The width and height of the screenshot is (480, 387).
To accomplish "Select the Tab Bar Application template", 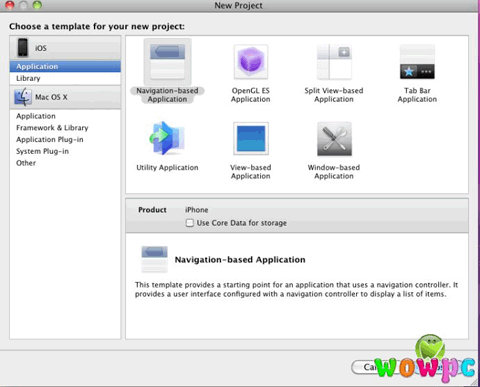I will (x=417, y=62).
